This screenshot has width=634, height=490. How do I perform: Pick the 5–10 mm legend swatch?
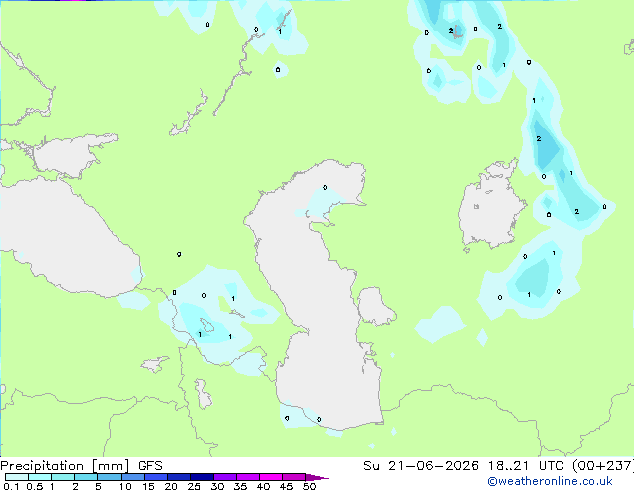109,477
